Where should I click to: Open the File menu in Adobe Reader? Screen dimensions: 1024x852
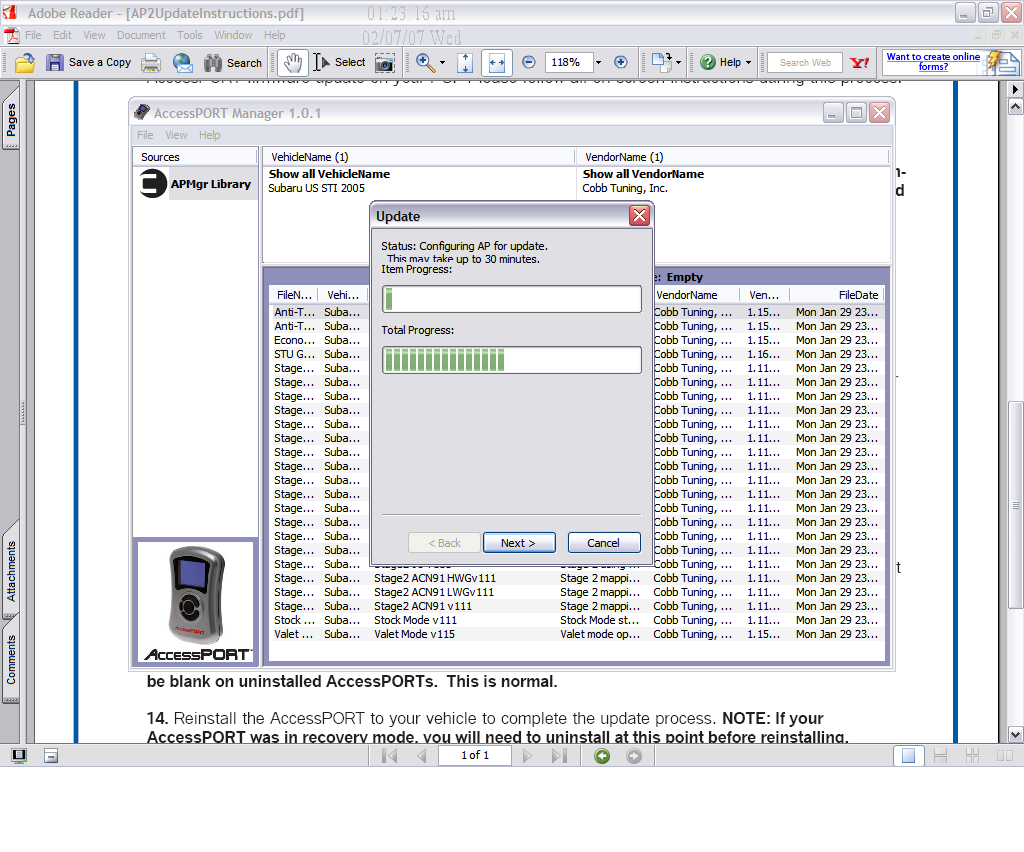click(x=33, y=35)
